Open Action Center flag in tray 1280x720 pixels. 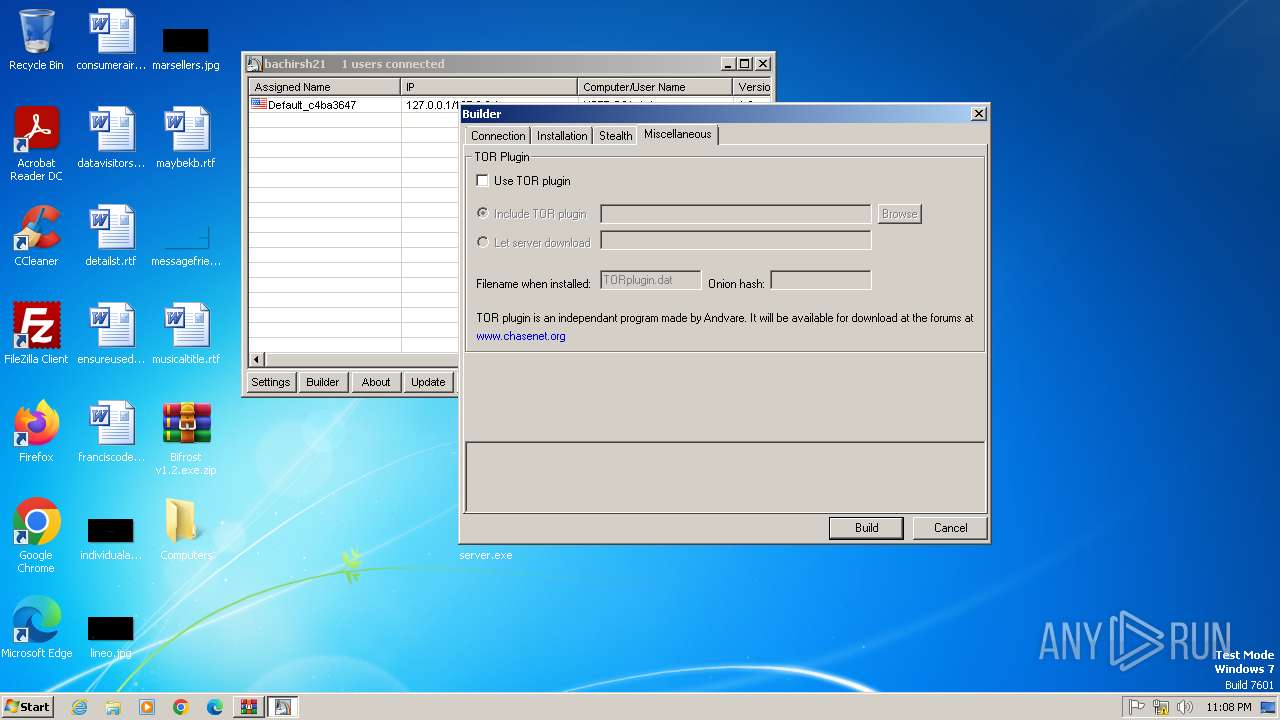point(1137,707)
